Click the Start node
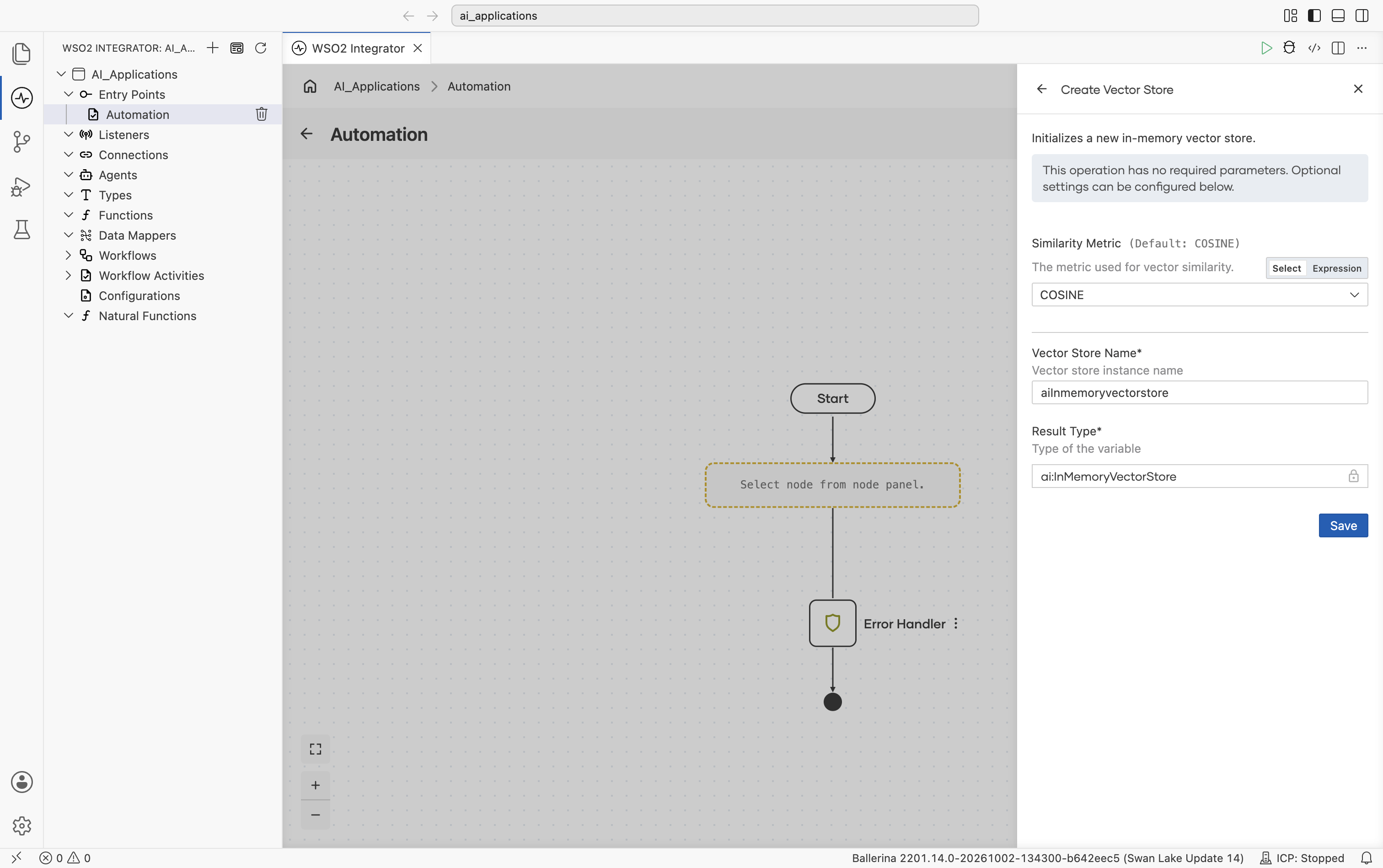1383x868 pixels. 832,398
